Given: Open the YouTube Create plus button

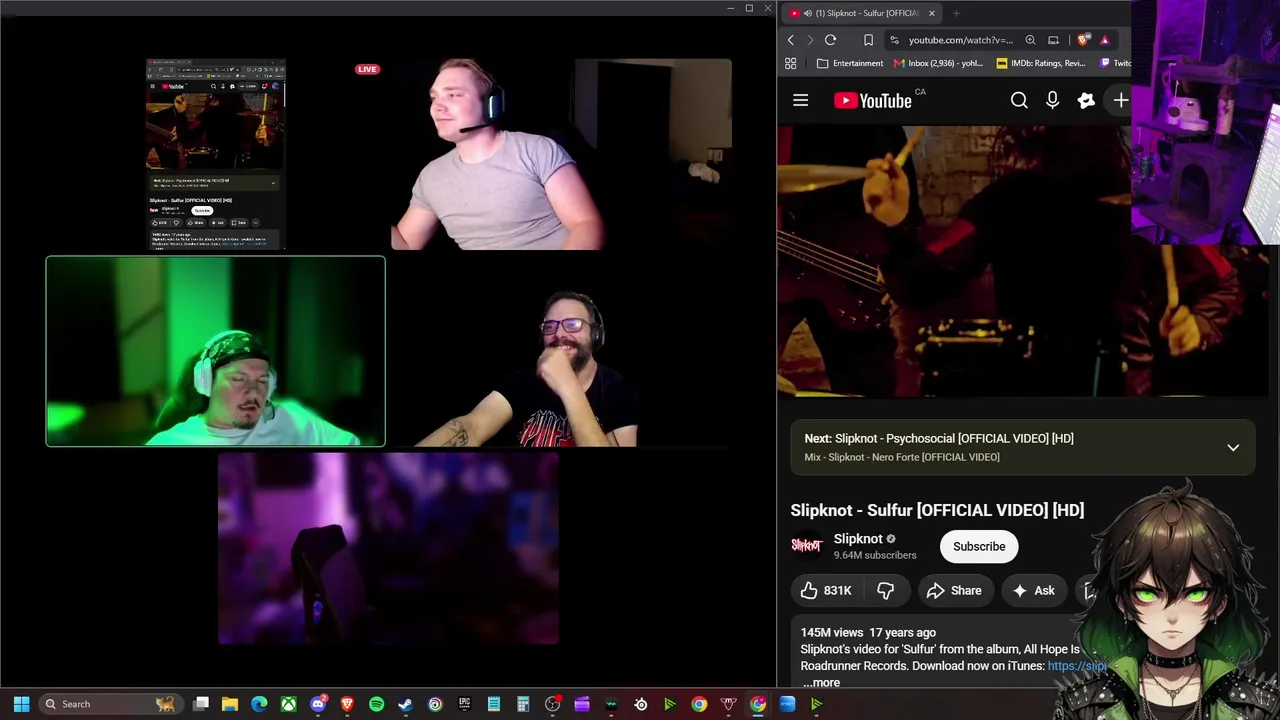Looking at the screenshot, I should [1121, 100].
